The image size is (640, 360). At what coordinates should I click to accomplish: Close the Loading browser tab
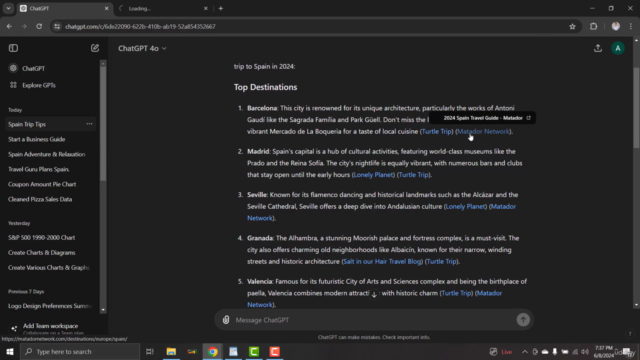(206, 8)
